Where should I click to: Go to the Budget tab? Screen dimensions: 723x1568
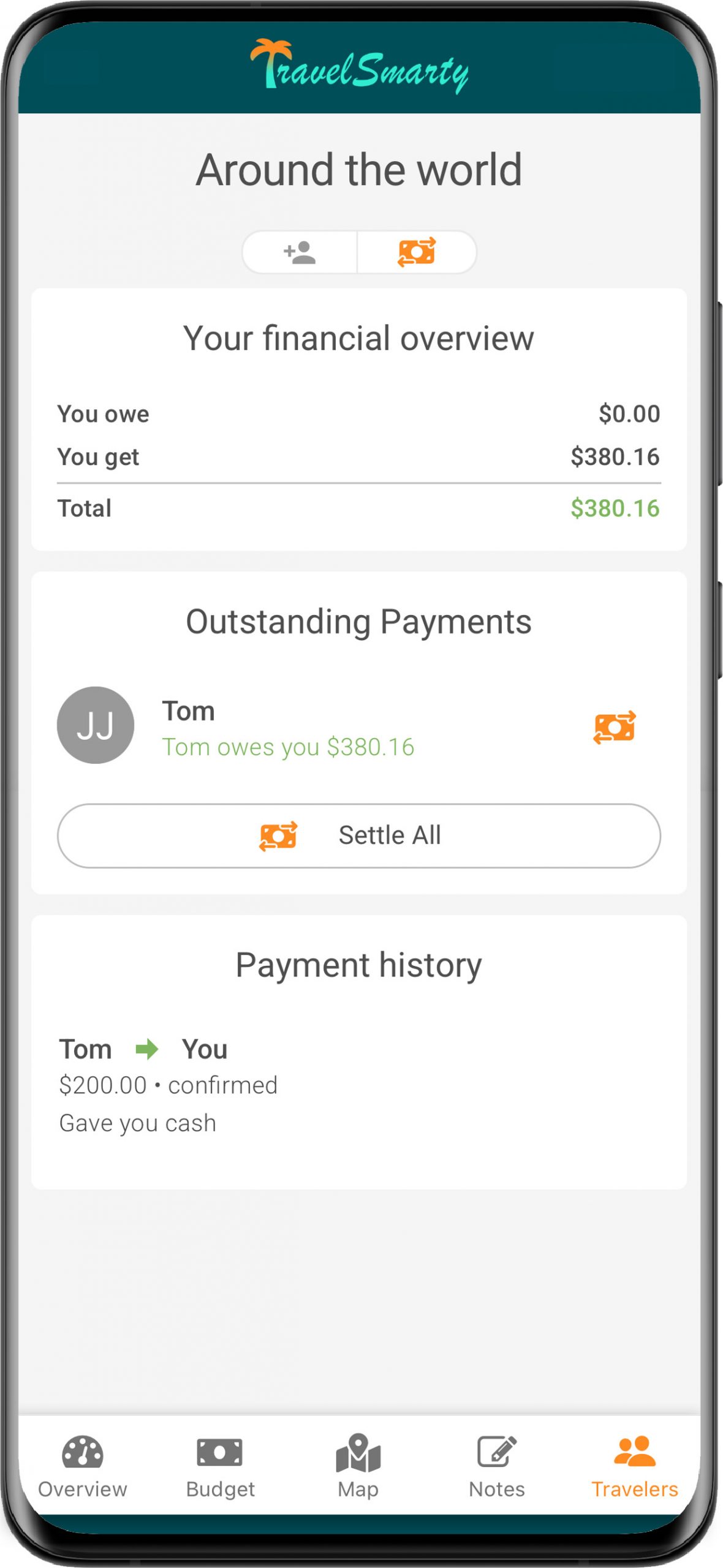[x=220, y=1466]
